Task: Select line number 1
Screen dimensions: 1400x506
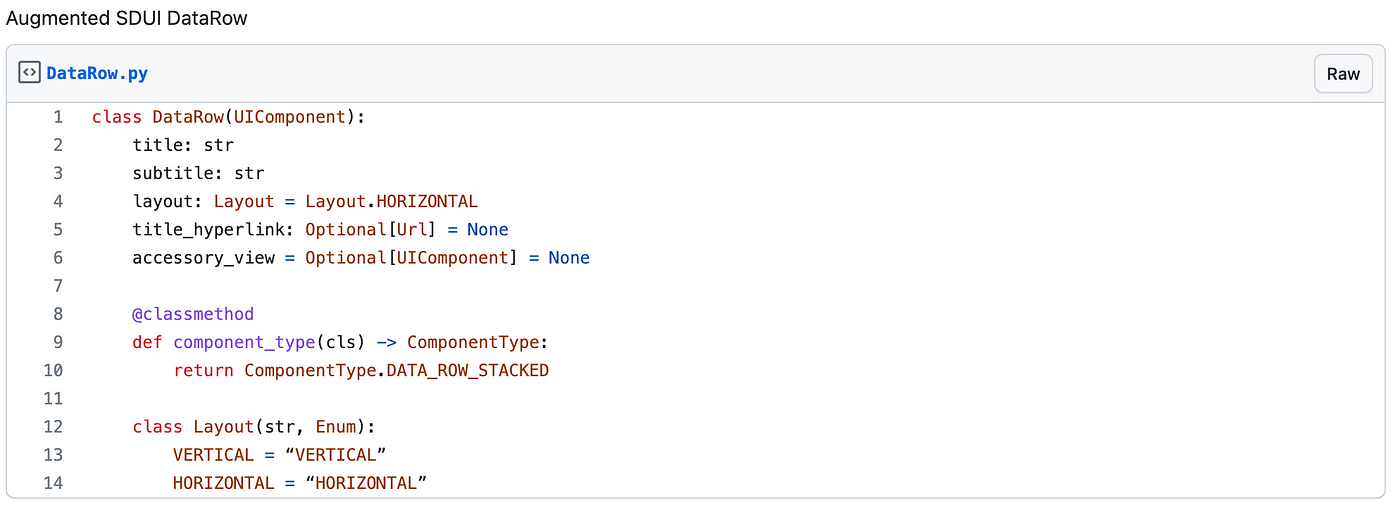Action: (58, 117)
